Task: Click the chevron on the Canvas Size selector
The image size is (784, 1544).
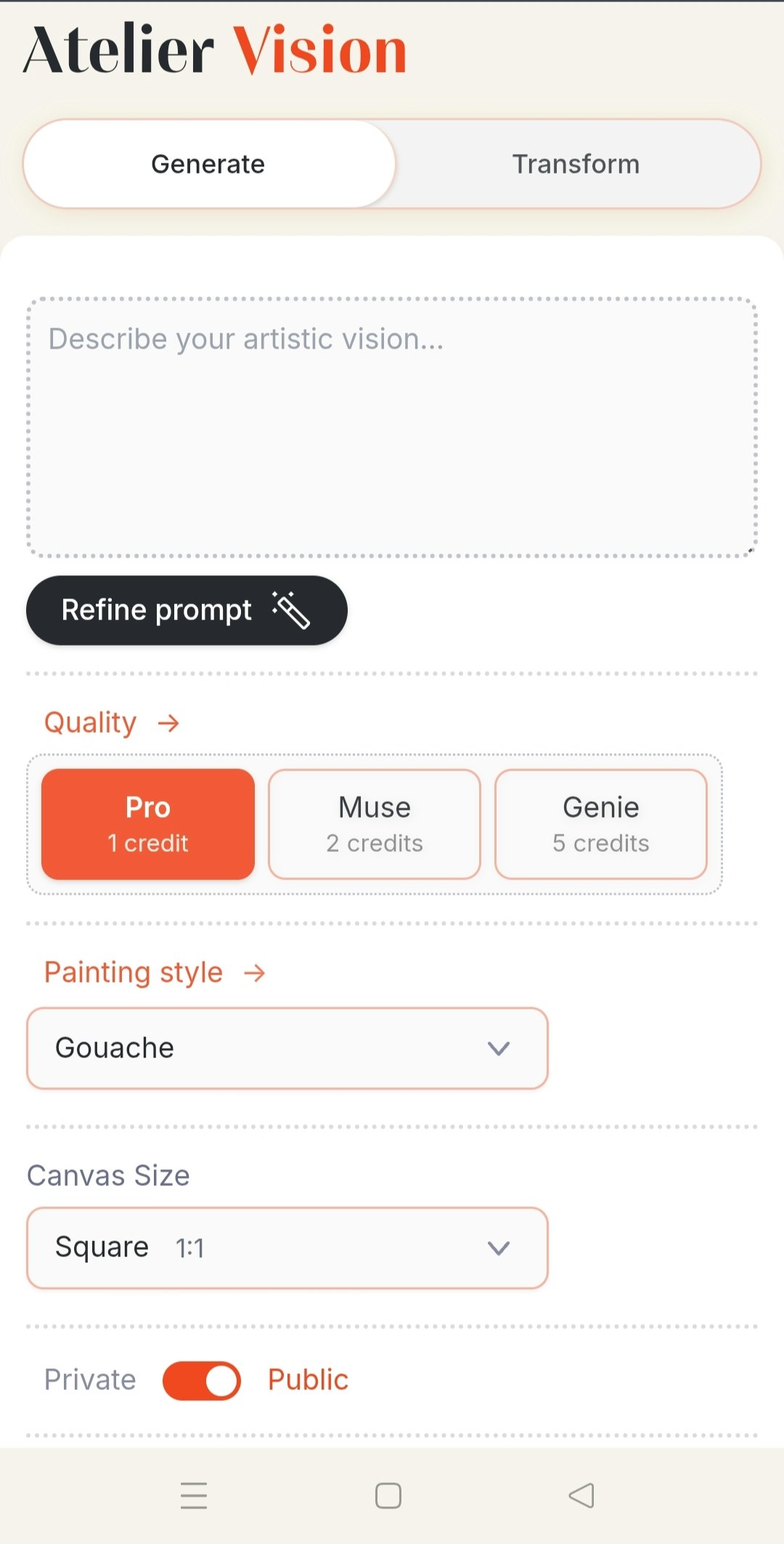Action: [x=499, y=1248]
